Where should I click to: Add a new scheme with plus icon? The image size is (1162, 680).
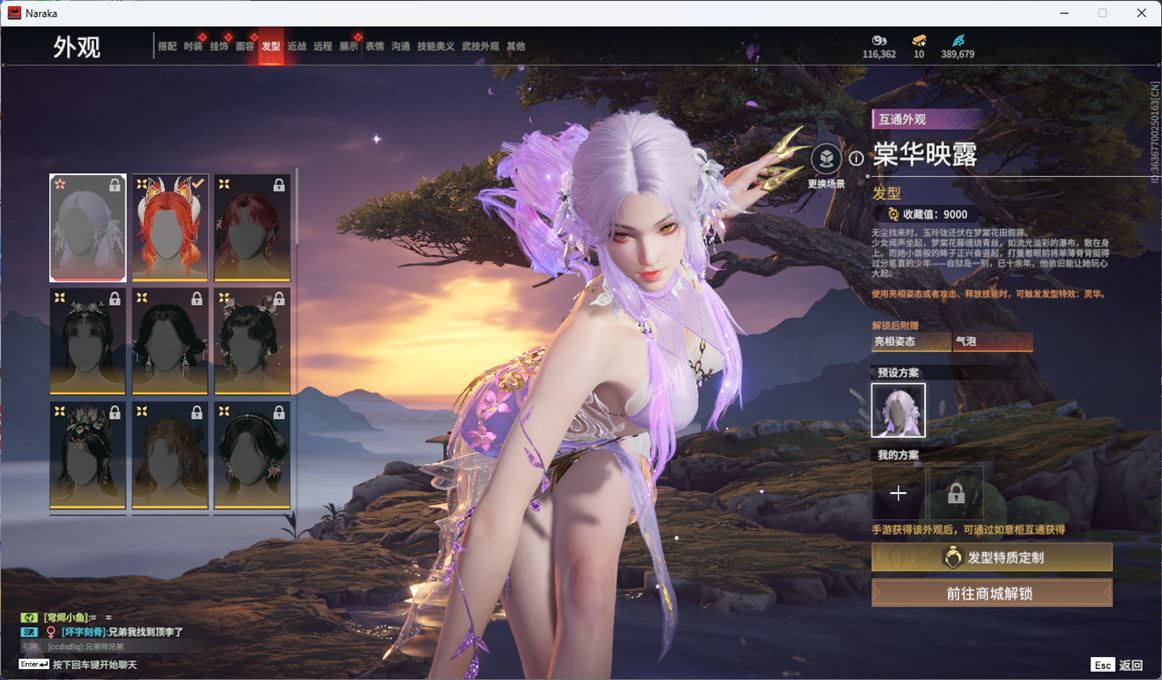(897, 493)
